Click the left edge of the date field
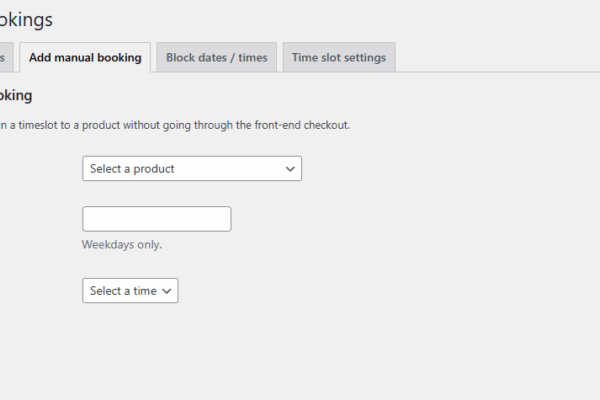The image size is (600, 400). click(x=87, y=219)
